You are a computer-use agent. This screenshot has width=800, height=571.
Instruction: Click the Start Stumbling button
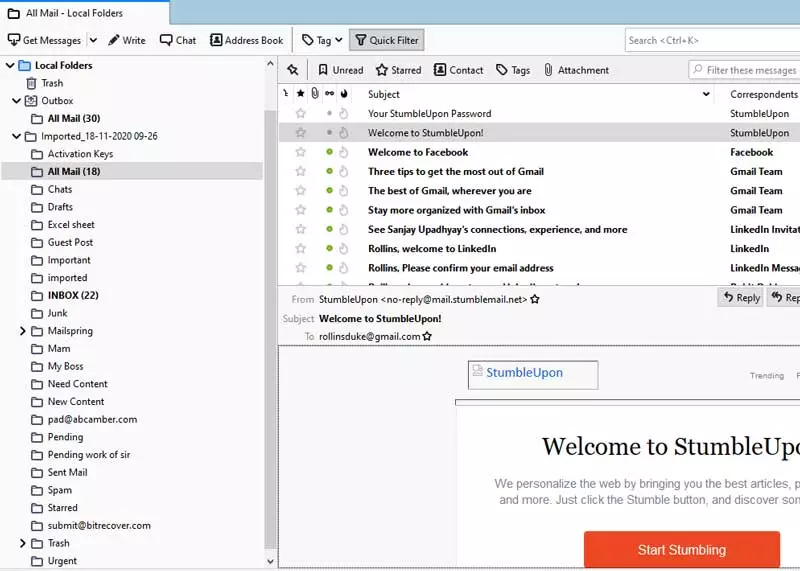pyautogui.click(x=681, y=550)
